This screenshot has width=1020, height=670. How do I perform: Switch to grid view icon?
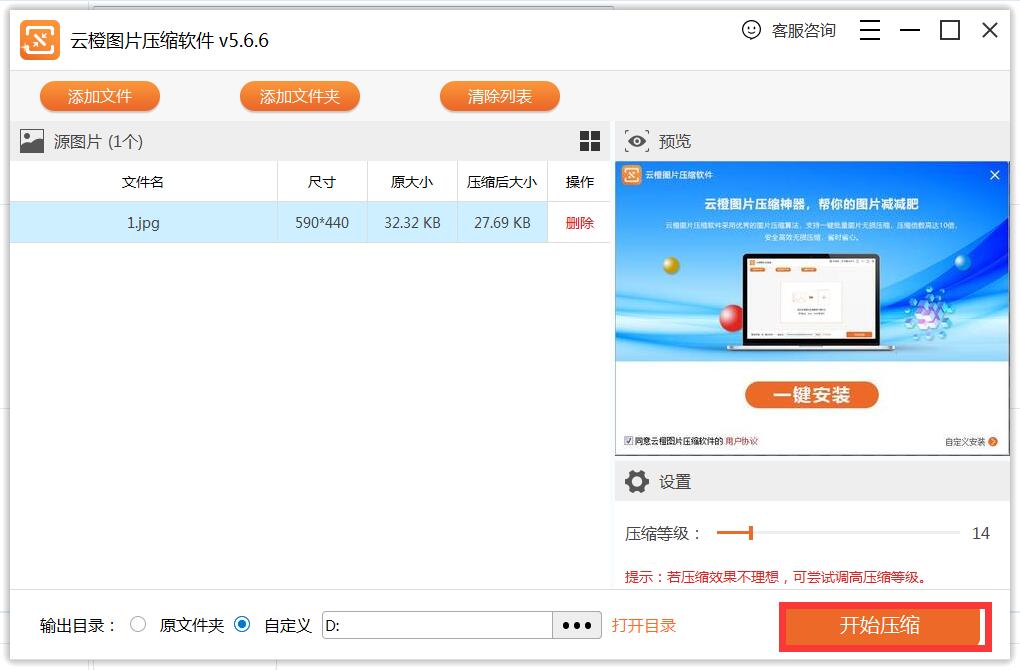[590, 141]
